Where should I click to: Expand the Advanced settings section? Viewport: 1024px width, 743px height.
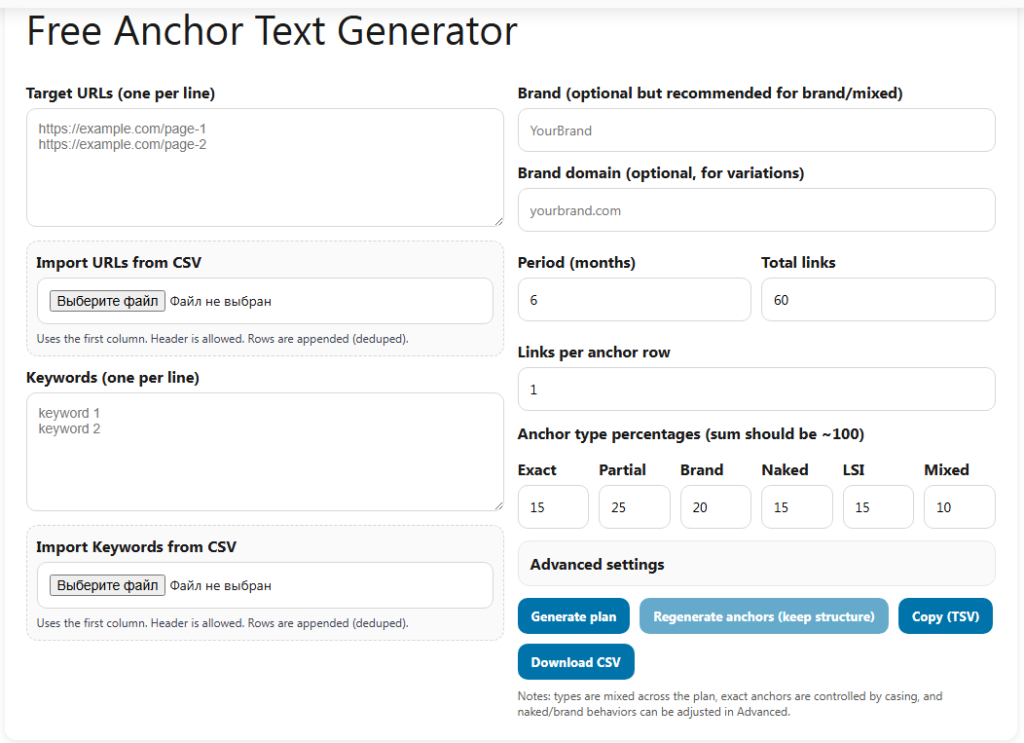pos(756,564)
